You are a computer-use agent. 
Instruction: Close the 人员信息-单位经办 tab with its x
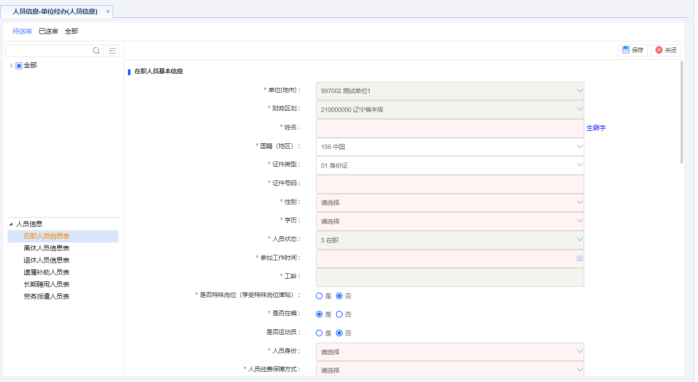point(108,12)
